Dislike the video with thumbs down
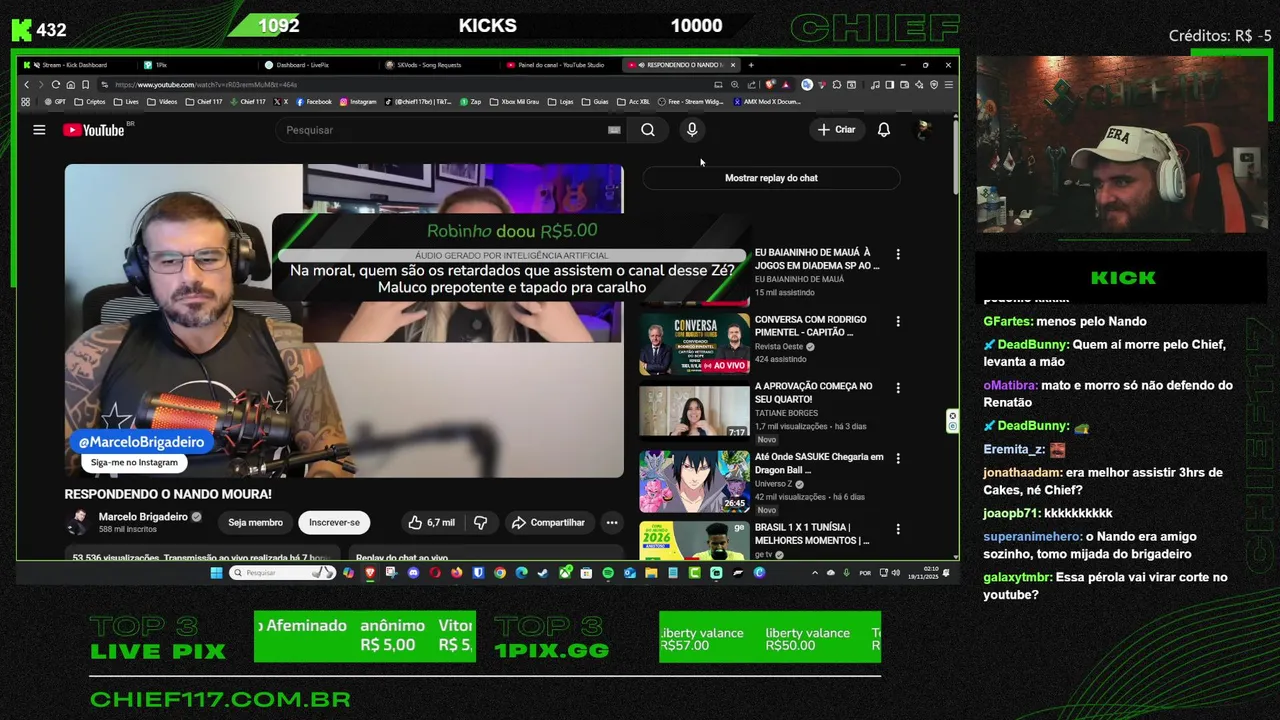Screen dimensions: 1280x720 click(x=481, y=522)
